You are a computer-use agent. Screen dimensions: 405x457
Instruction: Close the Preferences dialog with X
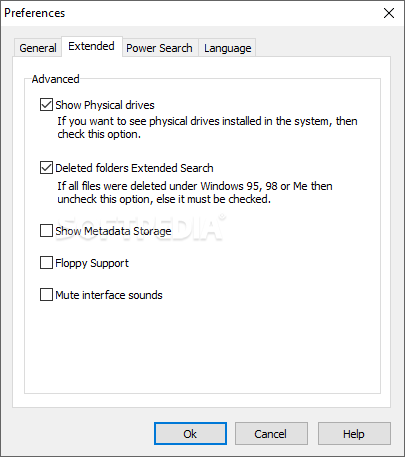389,13
